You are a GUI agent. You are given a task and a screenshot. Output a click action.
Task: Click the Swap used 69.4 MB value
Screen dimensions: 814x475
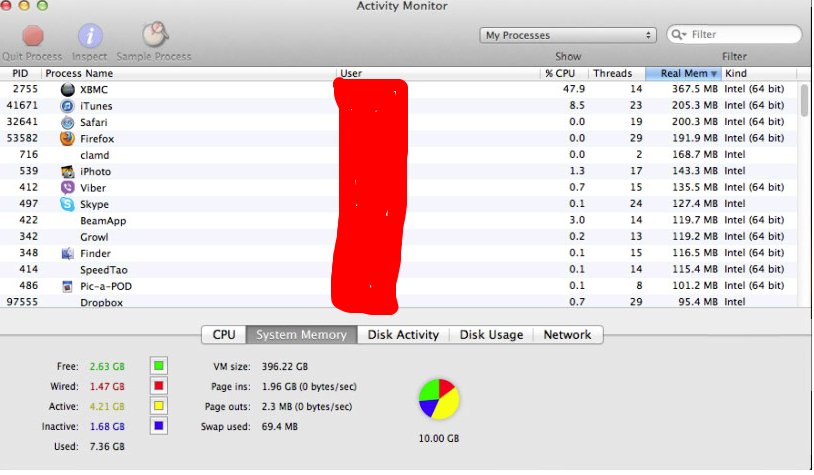(x=279, y=427)
